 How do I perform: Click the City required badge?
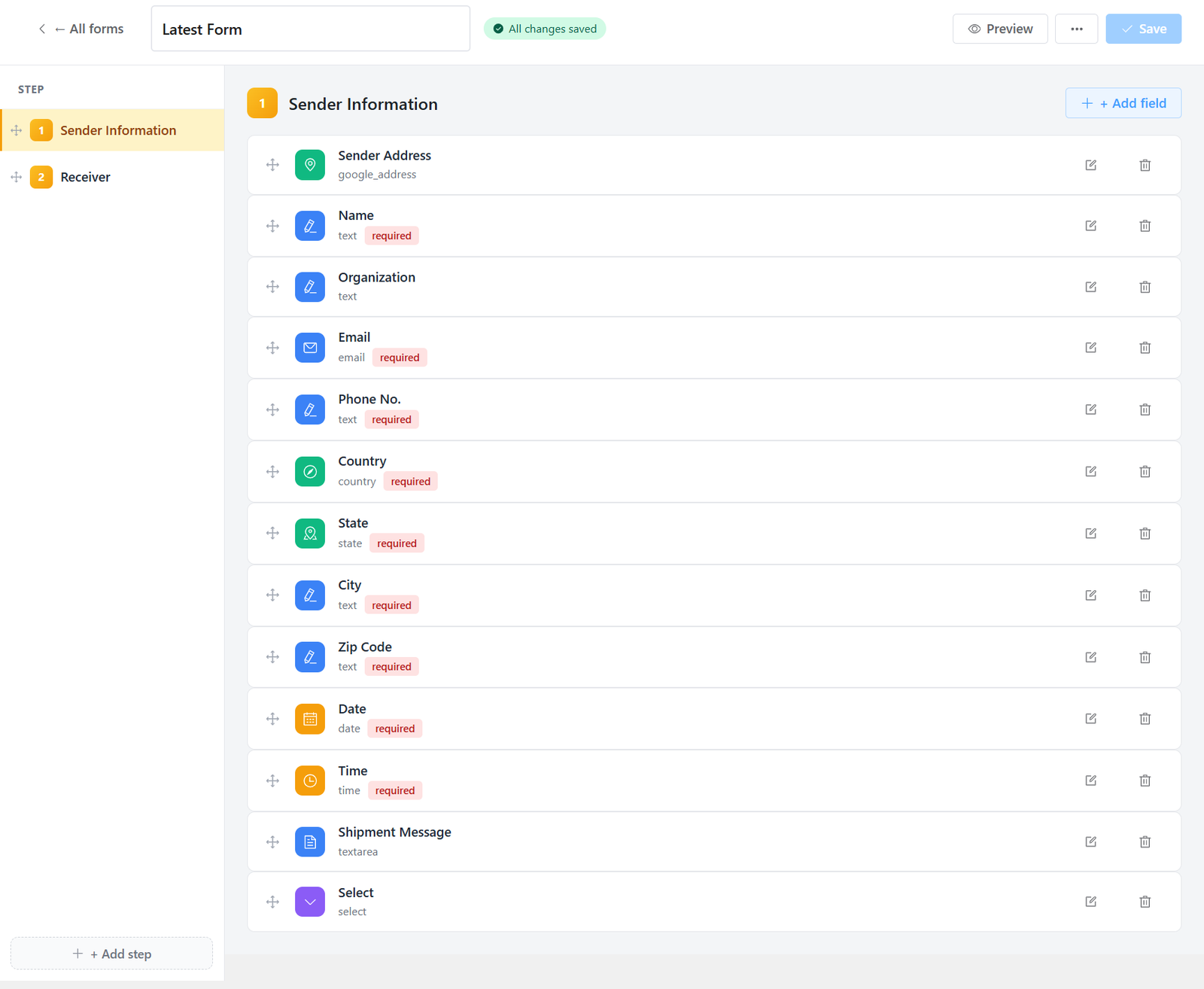pos(391,605)
